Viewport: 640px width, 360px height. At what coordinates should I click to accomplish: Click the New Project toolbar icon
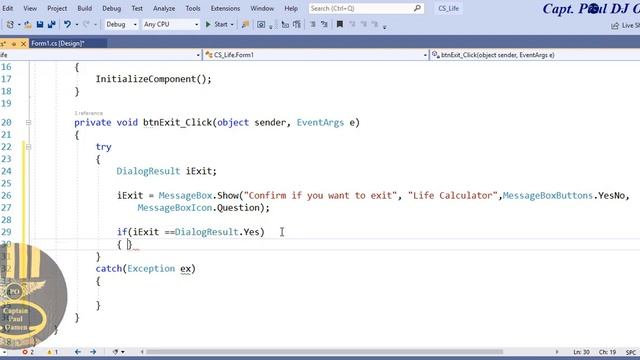click(10, 24)
